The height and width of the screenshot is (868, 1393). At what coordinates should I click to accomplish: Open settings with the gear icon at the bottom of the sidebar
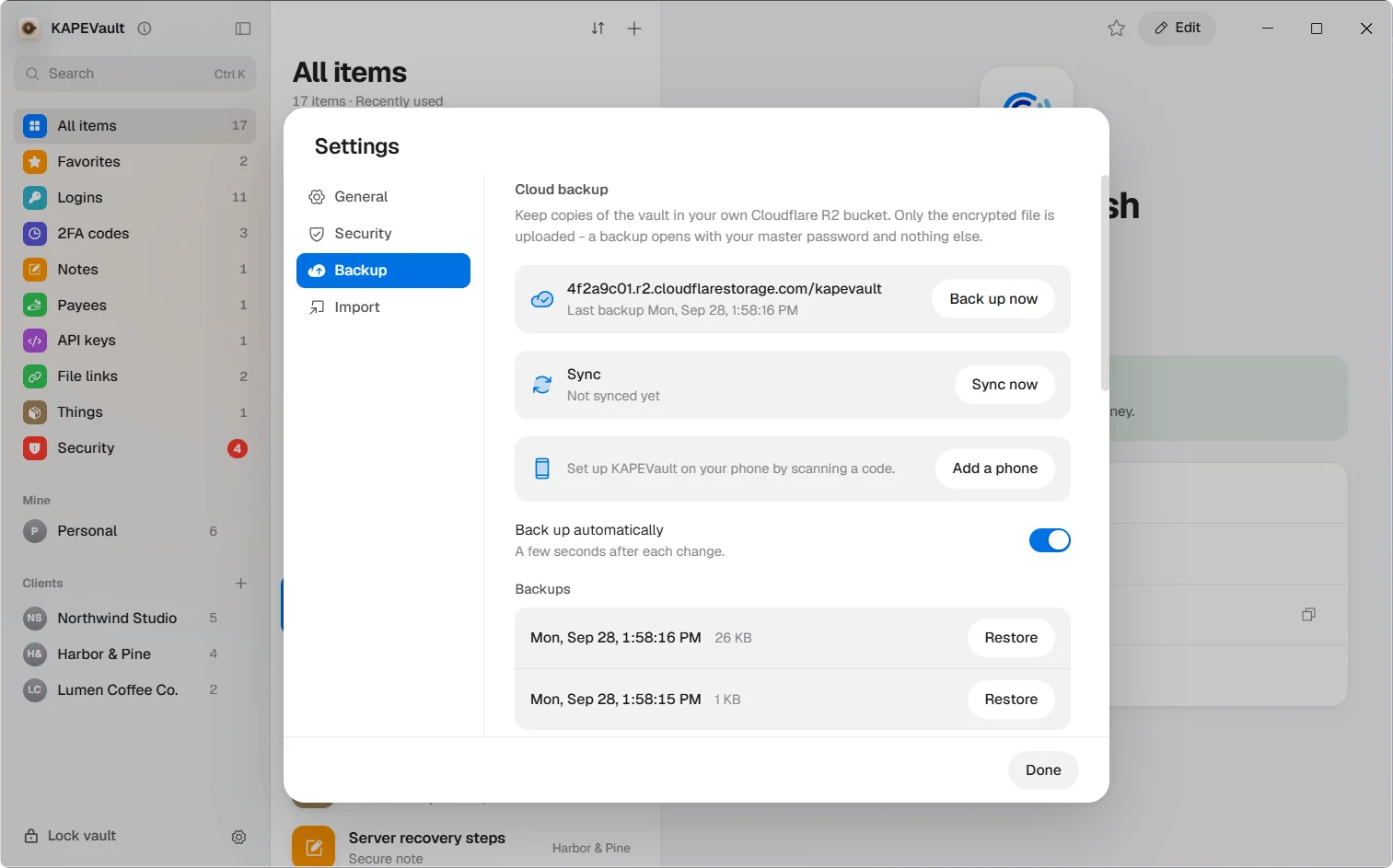pyautogui.click(x=238, y=837)
